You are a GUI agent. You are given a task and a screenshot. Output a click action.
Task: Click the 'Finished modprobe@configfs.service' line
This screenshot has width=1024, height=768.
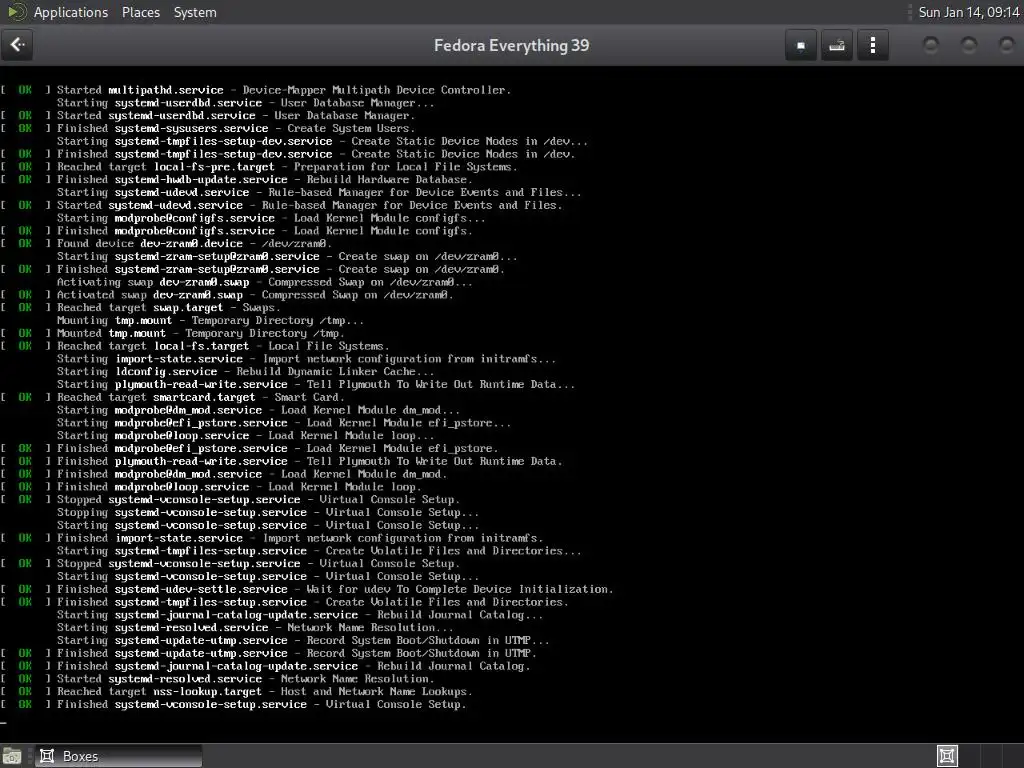click(236, 231)
